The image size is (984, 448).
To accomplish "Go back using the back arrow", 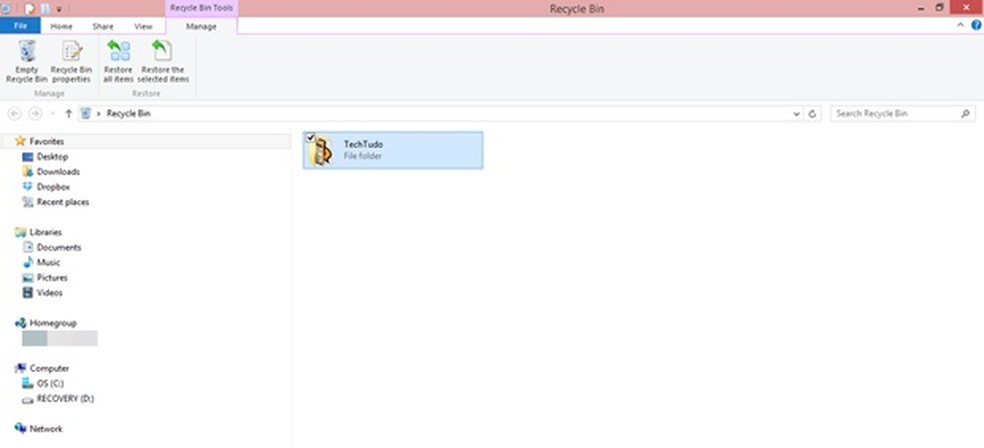I will coord(15,114).
